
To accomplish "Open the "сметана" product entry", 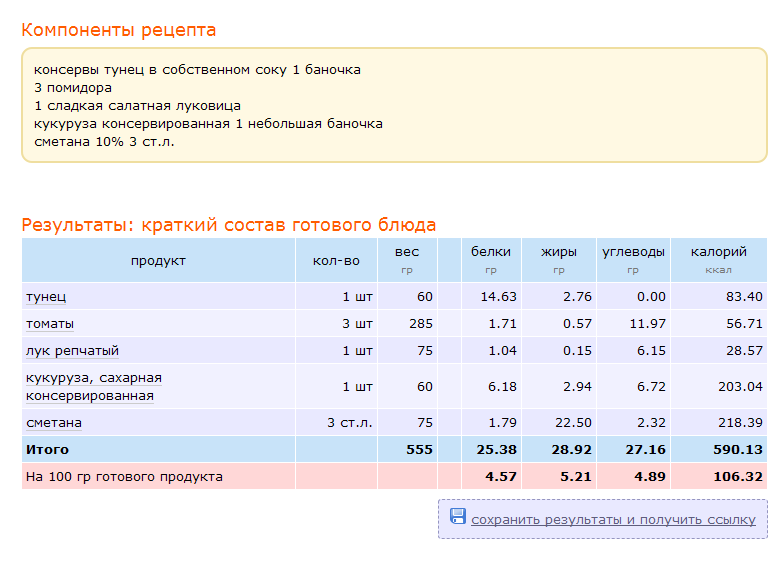I will click(x=54, y=422).
